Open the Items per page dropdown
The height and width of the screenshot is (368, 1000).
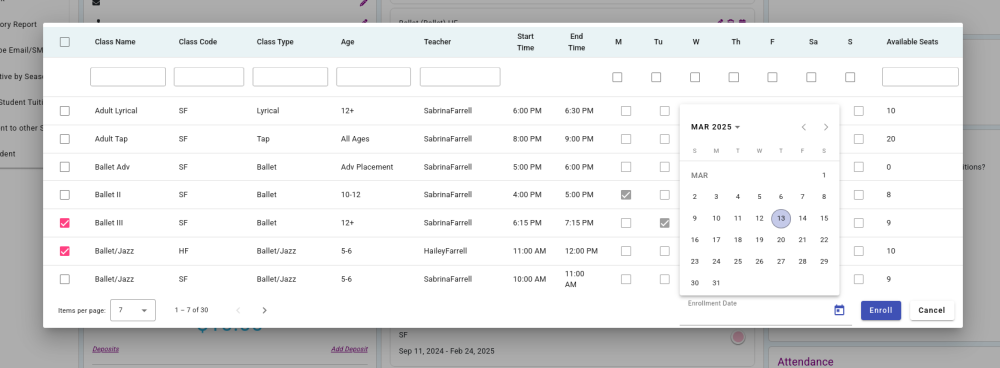tap(133, 310)
